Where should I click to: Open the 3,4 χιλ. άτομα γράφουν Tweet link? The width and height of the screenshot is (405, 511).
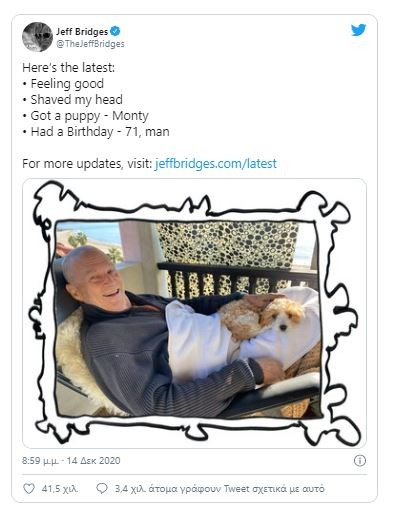click(x=220, y=489)
